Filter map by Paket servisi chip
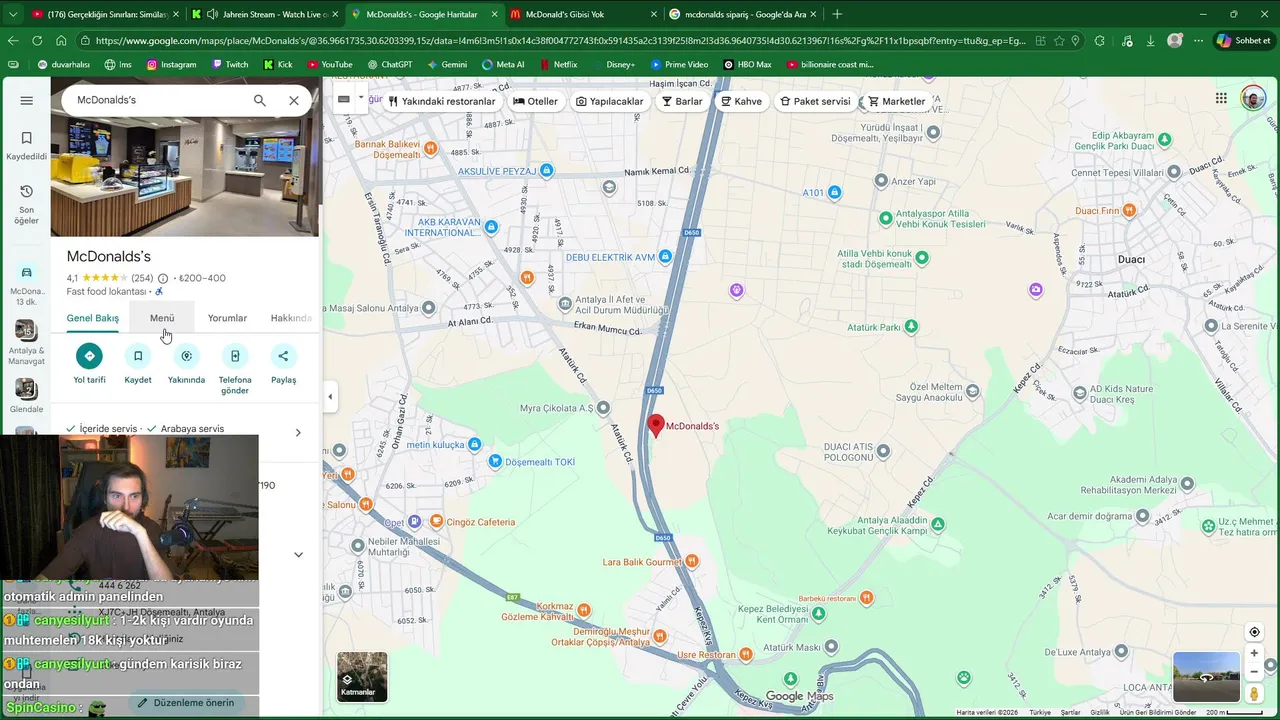The image size is (1280, 720). [x=815, y=101]
